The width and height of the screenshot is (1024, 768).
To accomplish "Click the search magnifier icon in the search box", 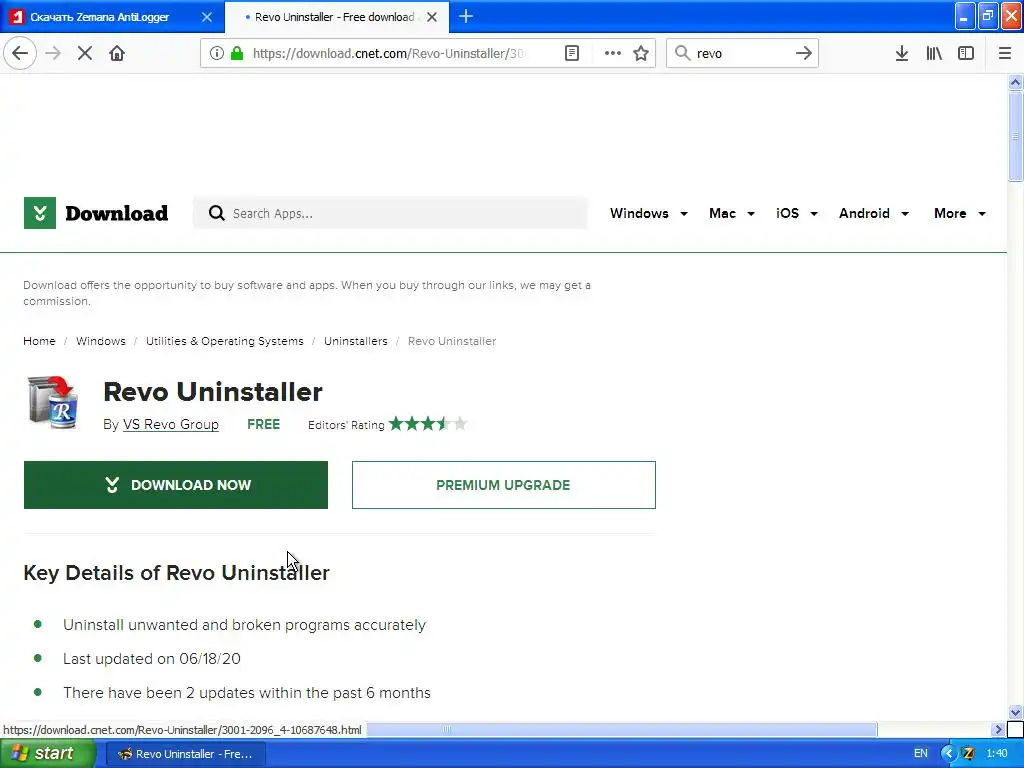I will [682, 53].
